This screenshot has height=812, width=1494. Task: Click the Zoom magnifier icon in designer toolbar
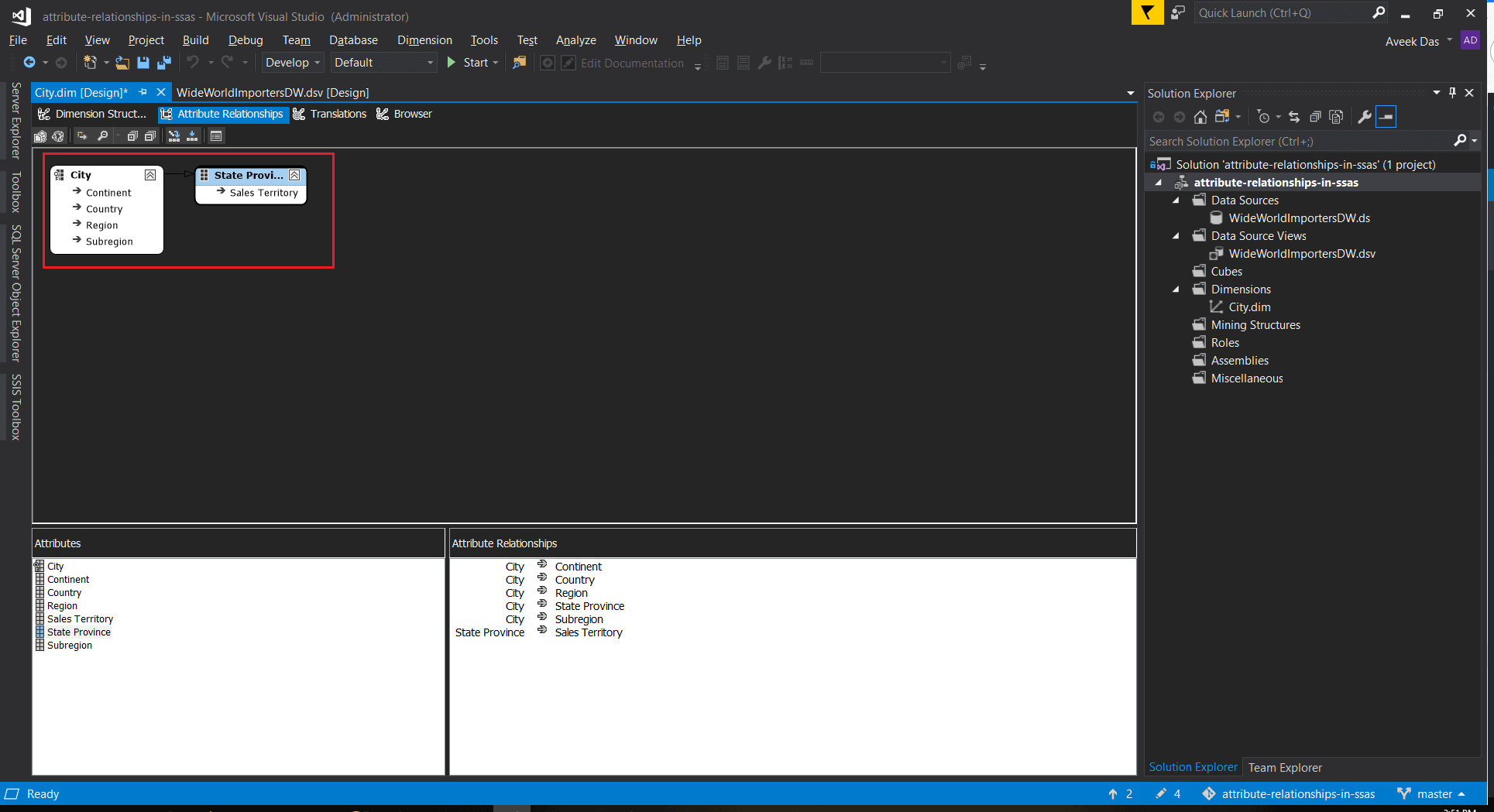coord(102,136)
